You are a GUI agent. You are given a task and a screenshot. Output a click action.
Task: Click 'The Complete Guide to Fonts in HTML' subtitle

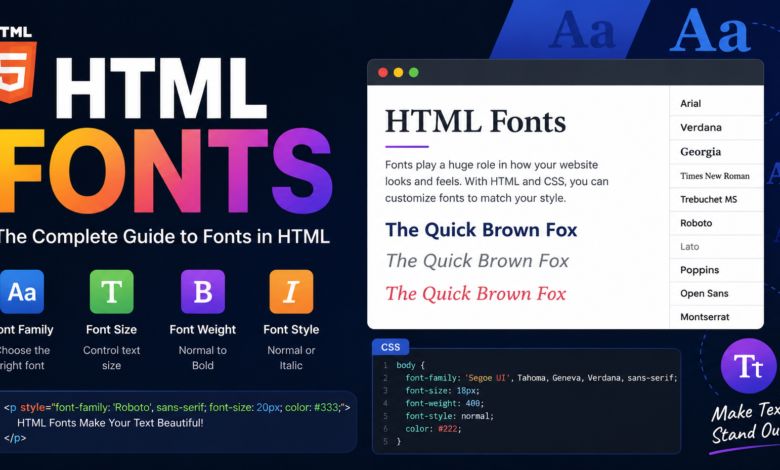[164, 237]
